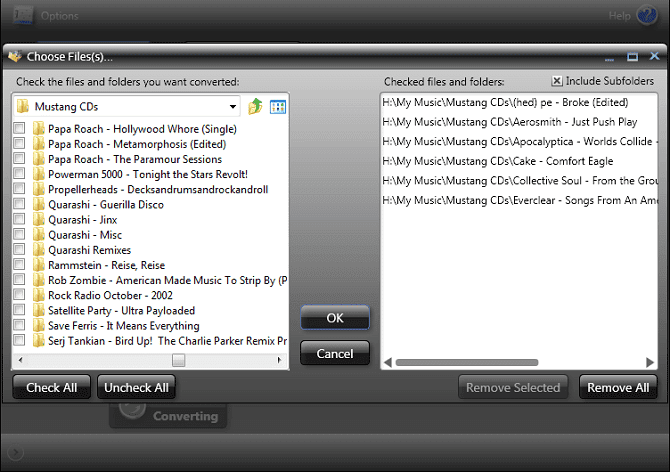The image size is (670, 472).
Task: Tick the Satellite Party - Ultra Payloaded checkbox
Action: point(19,310)
